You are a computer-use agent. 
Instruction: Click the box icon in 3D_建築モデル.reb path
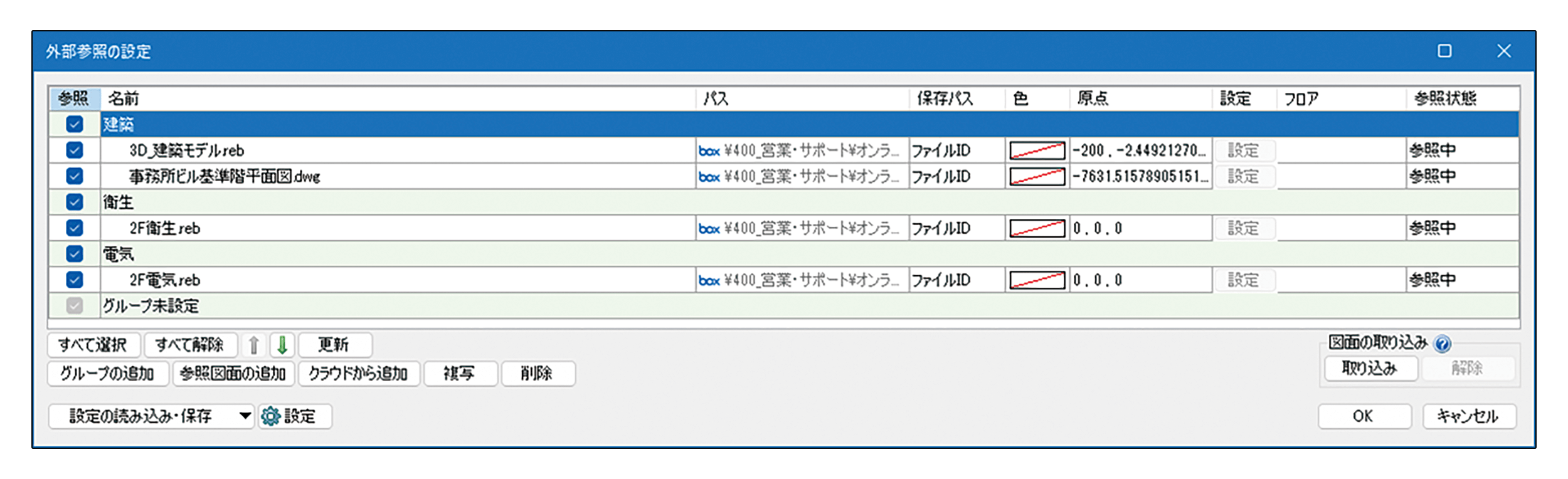pyautogui.click(x=709, y=151)
